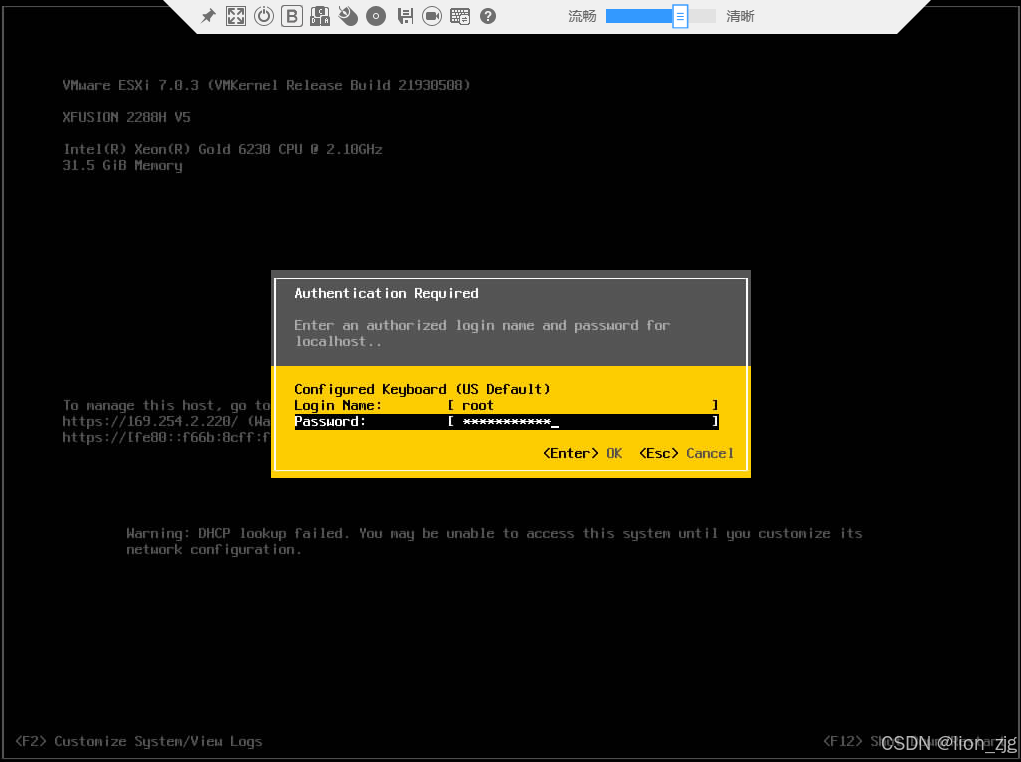The height and width of the screenshot is (762, 1021).
Task: Click the Enter an authorized login name prompt
Action: (482, 333)
